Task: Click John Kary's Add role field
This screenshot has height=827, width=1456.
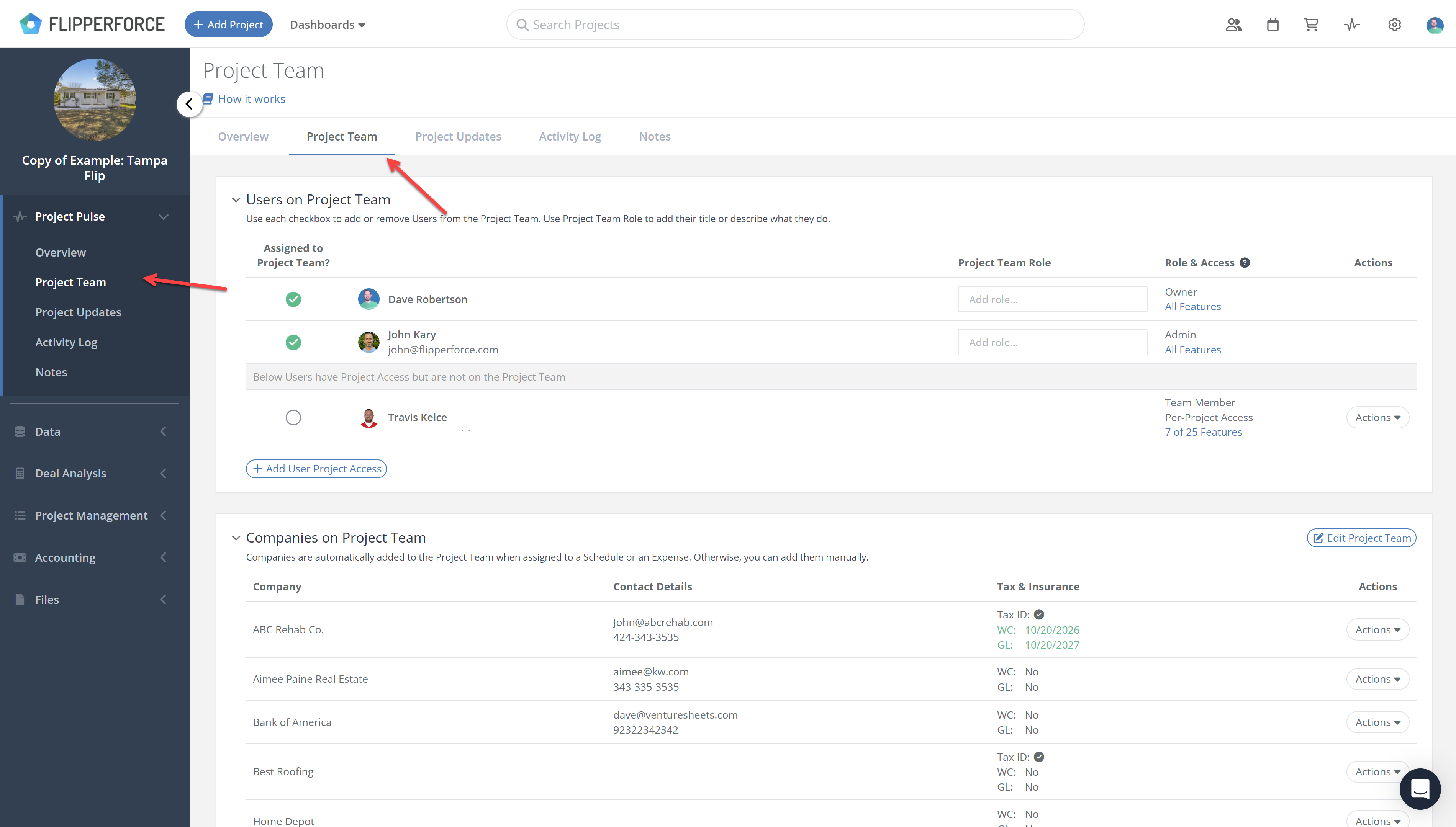Action: 1052,342
